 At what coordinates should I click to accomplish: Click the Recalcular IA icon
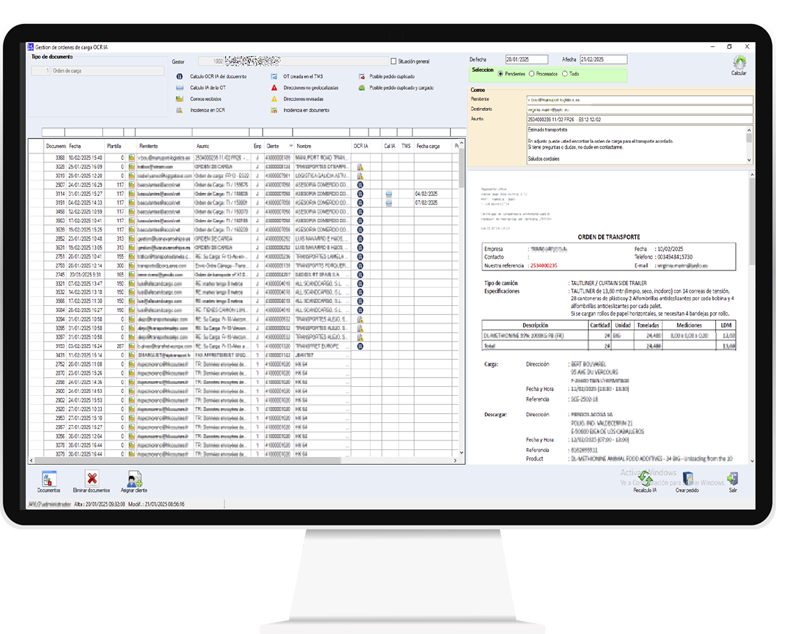click(x=645, y=480)
